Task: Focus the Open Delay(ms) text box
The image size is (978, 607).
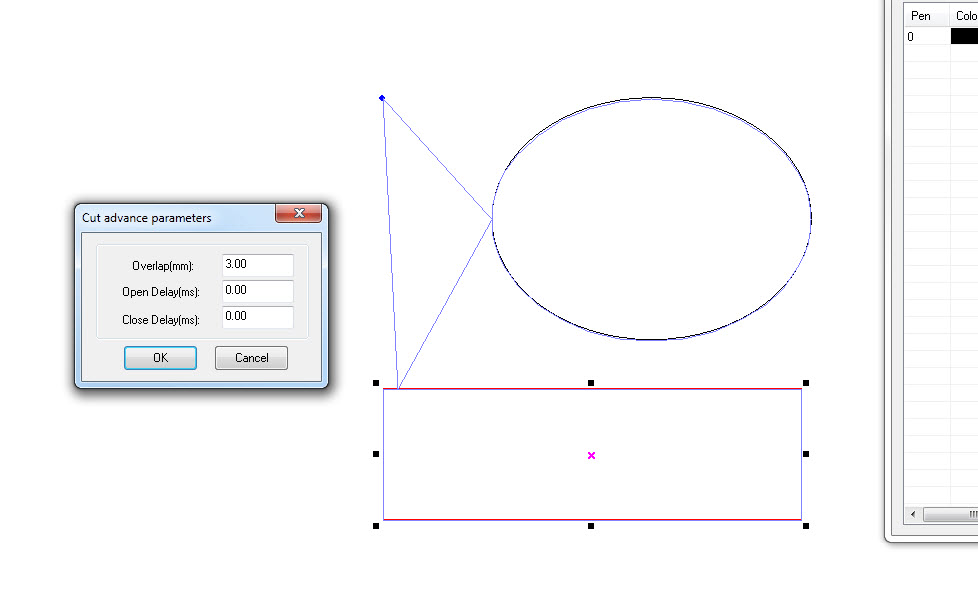Action: 257,291
